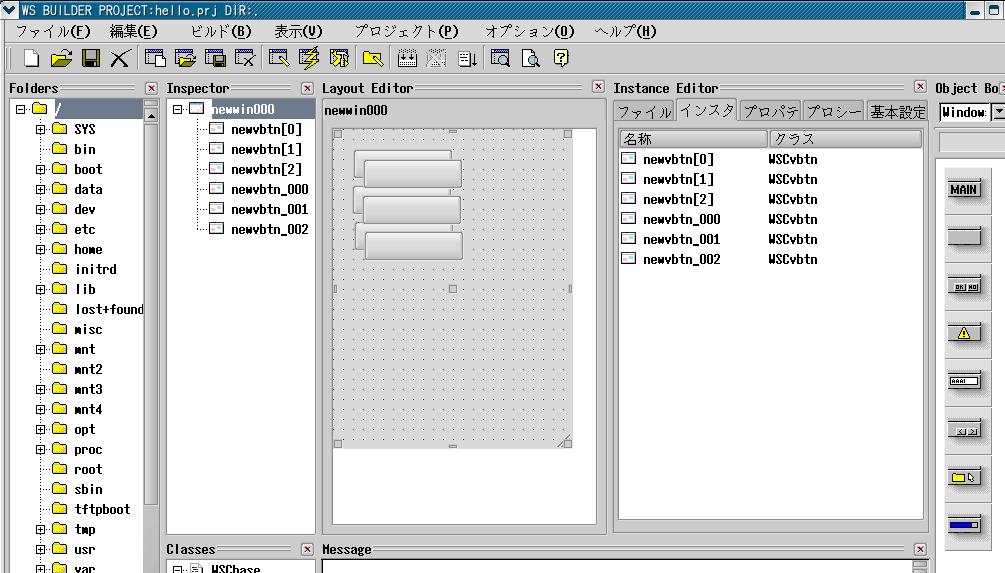Click the lightning bolt build icon
1005x573 pixels.
pos(309,58)
